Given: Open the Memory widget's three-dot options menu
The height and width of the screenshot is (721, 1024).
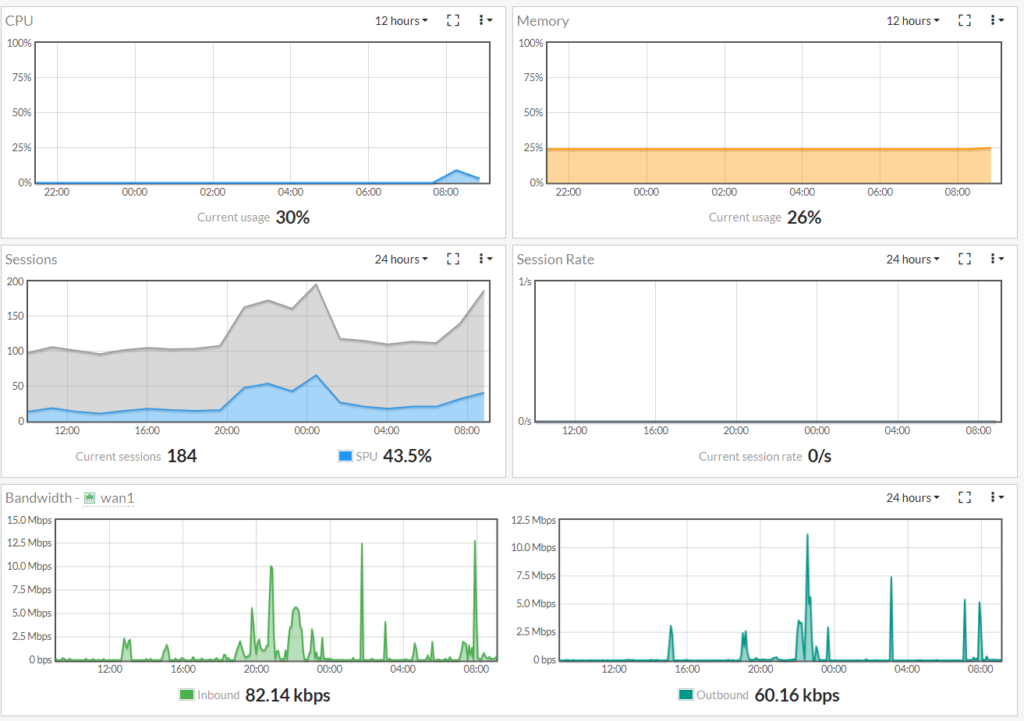Looking at the screenshot, I should [996, 20].
